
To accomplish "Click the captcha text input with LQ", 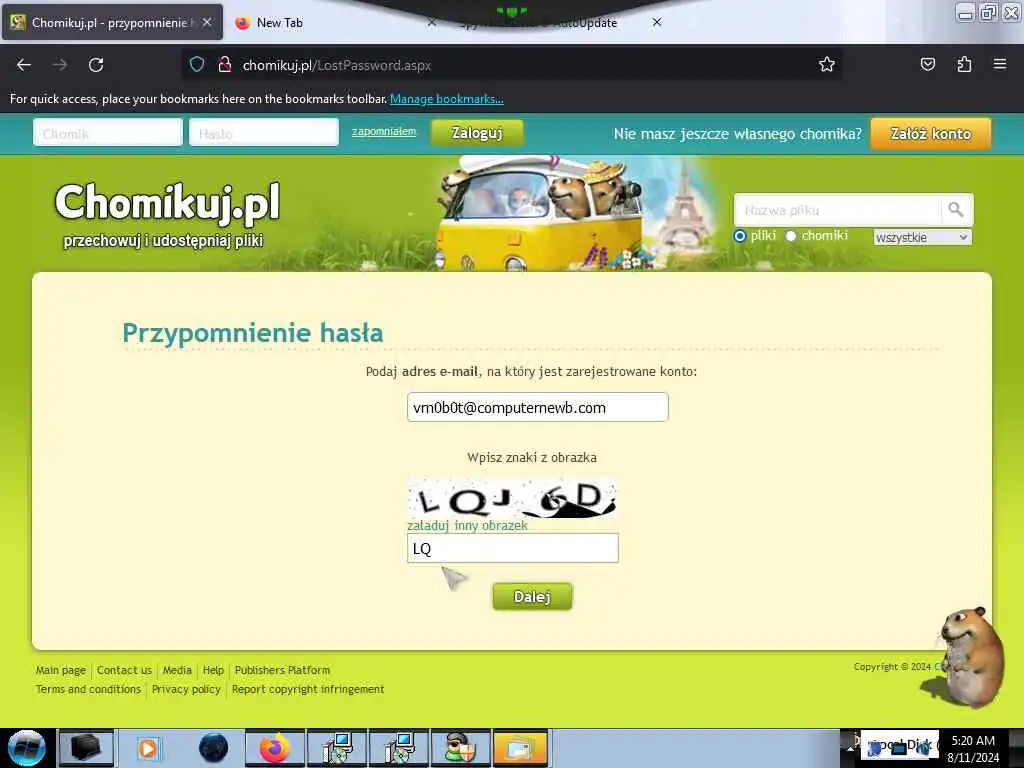I will 513,548.
